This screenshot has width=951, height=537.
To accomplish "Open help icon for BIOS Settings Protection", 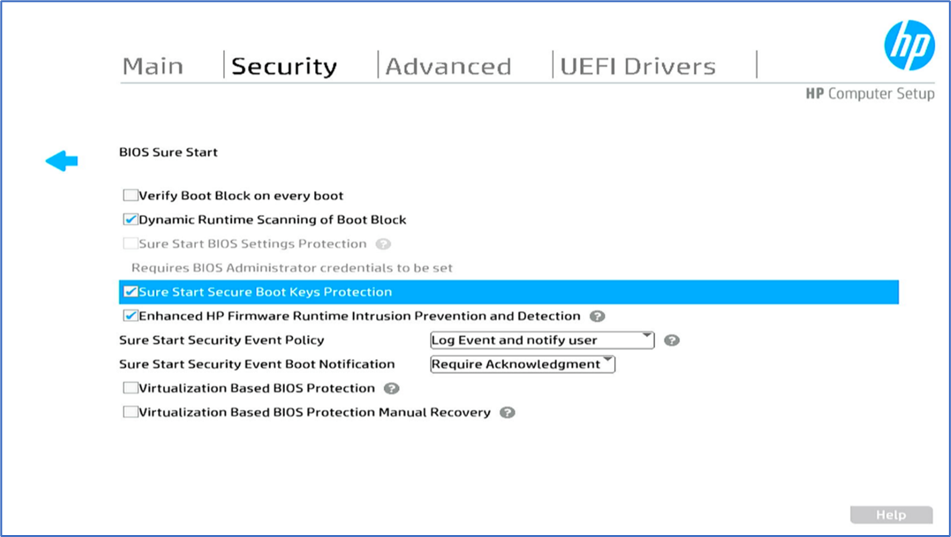I will pyautogui.click(x=383, y=244).
